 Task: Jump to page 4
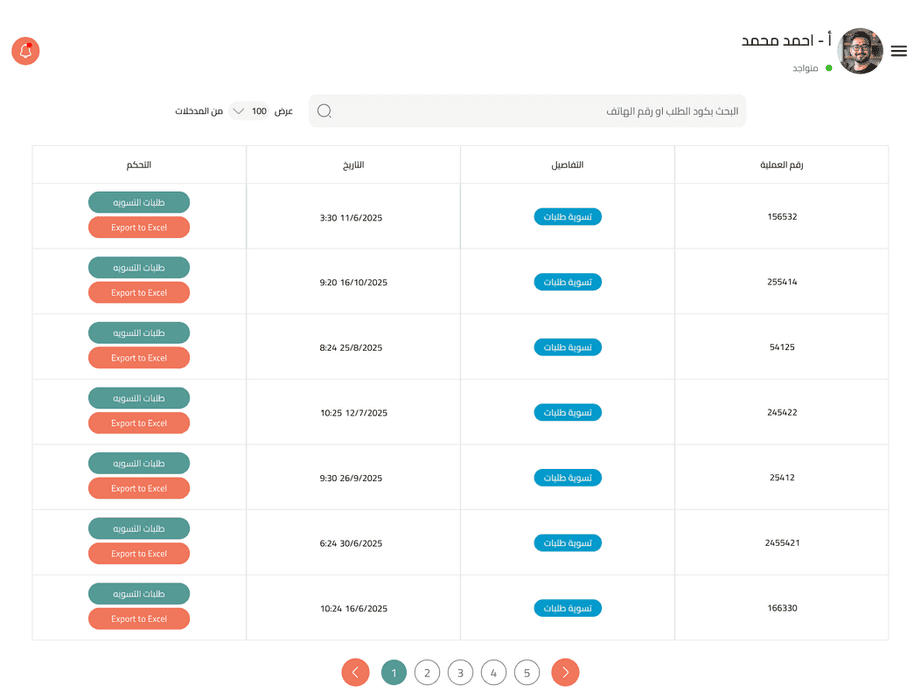tap(493, 673)
